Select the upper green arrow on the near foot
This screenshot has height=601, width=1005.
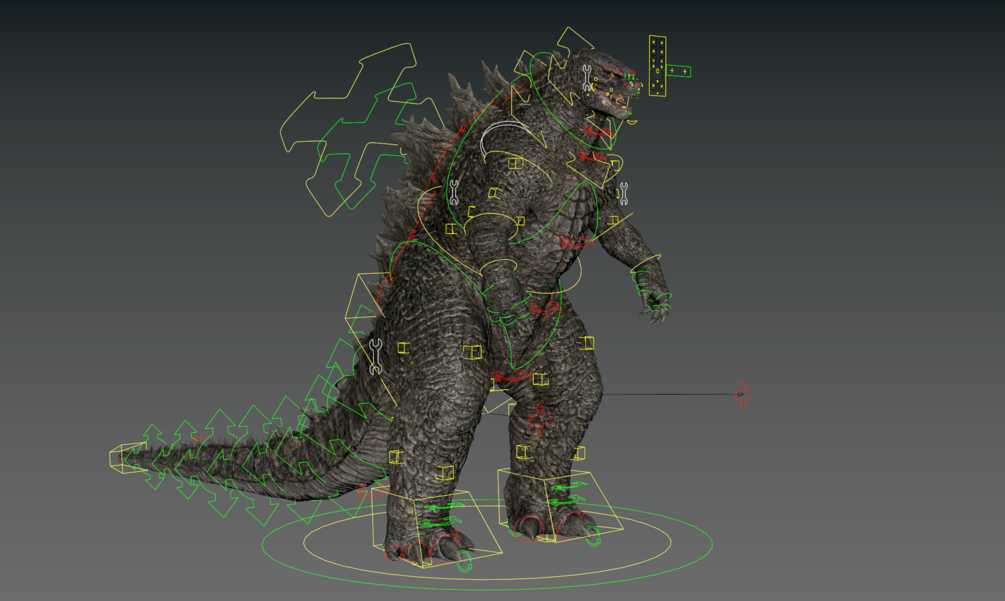coord(442,508)
